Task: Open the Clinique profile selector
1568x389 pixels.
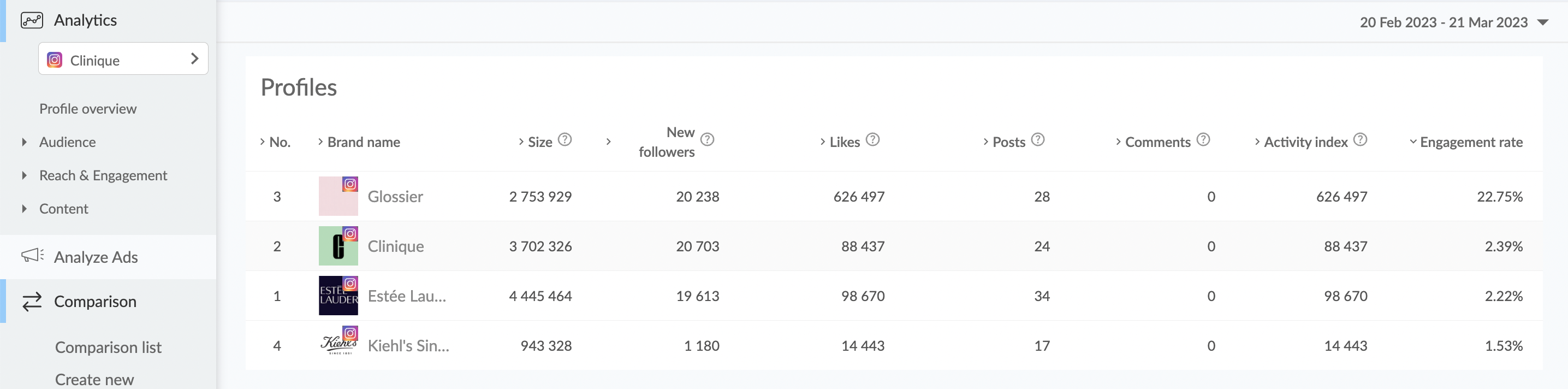Action: (123, 59)
